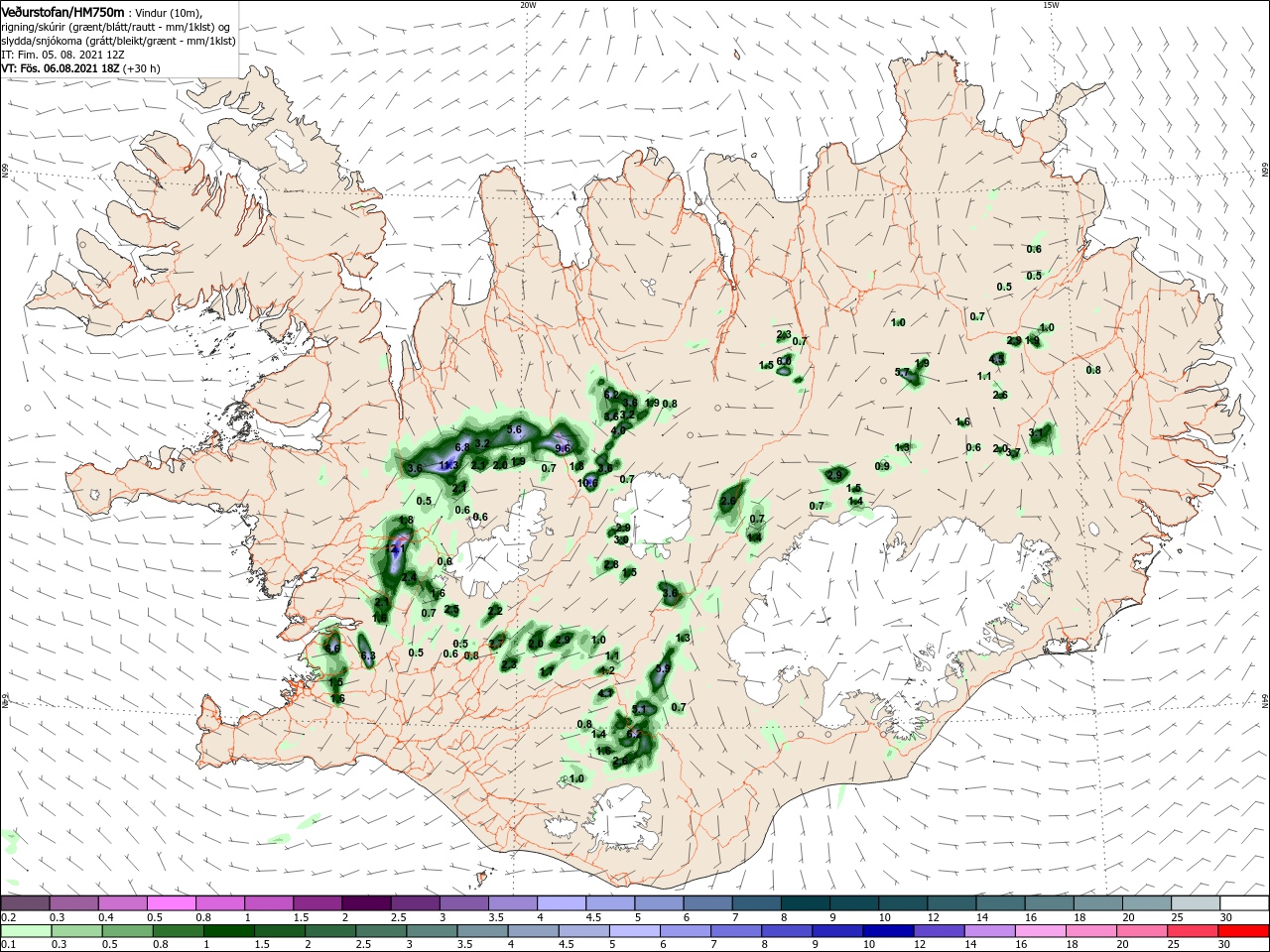Click upper legend swatch between 0.2 and 0.3
The image size is (1270, 952).
pyautogui.click(x=25, y=903)
